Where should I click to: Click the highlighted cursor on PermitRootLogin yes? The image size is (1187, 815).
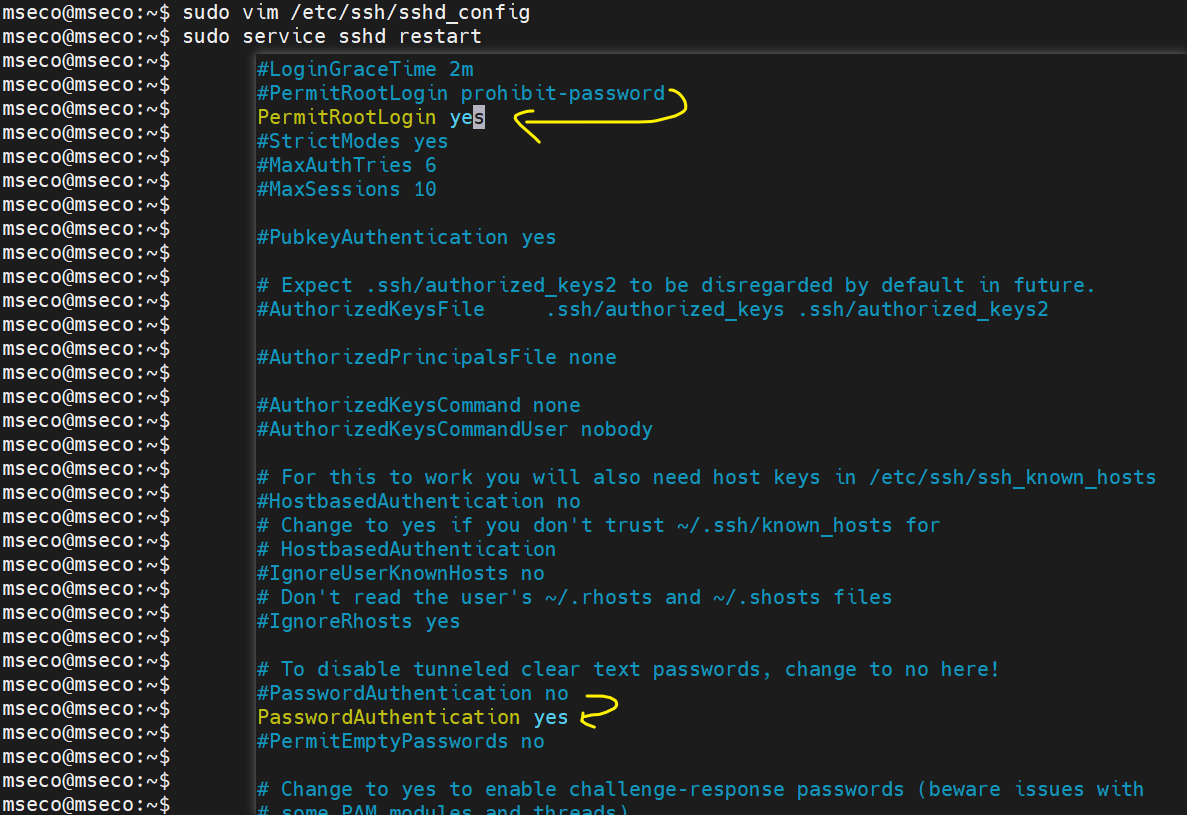[479, 117]
